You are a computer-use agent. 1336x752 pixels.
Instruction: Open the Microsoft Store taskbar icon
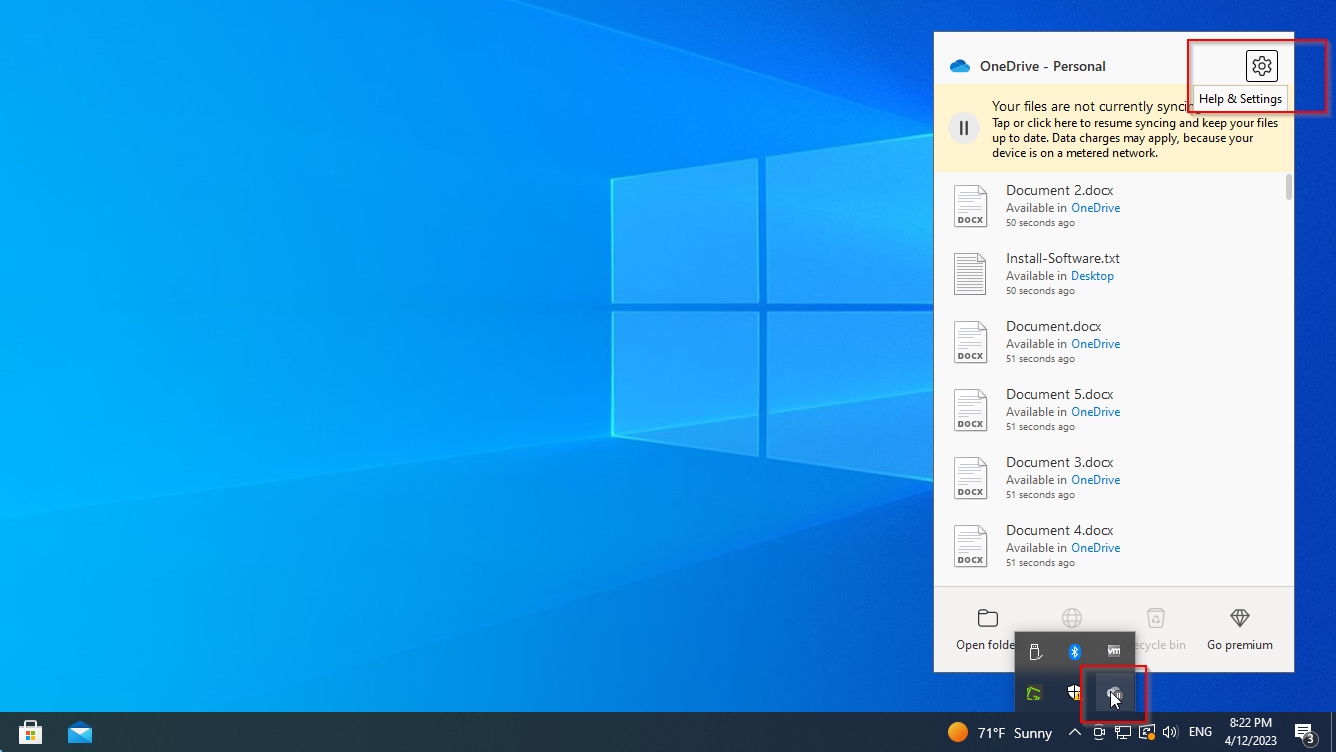[x=31, y=732]
